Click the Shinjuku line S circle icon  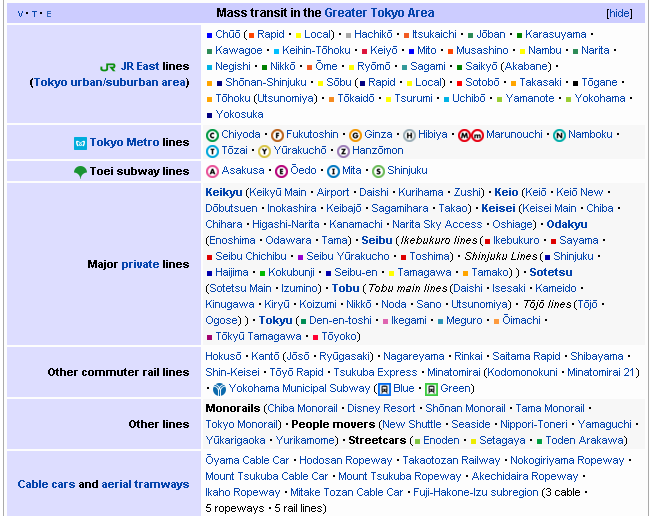378,171
